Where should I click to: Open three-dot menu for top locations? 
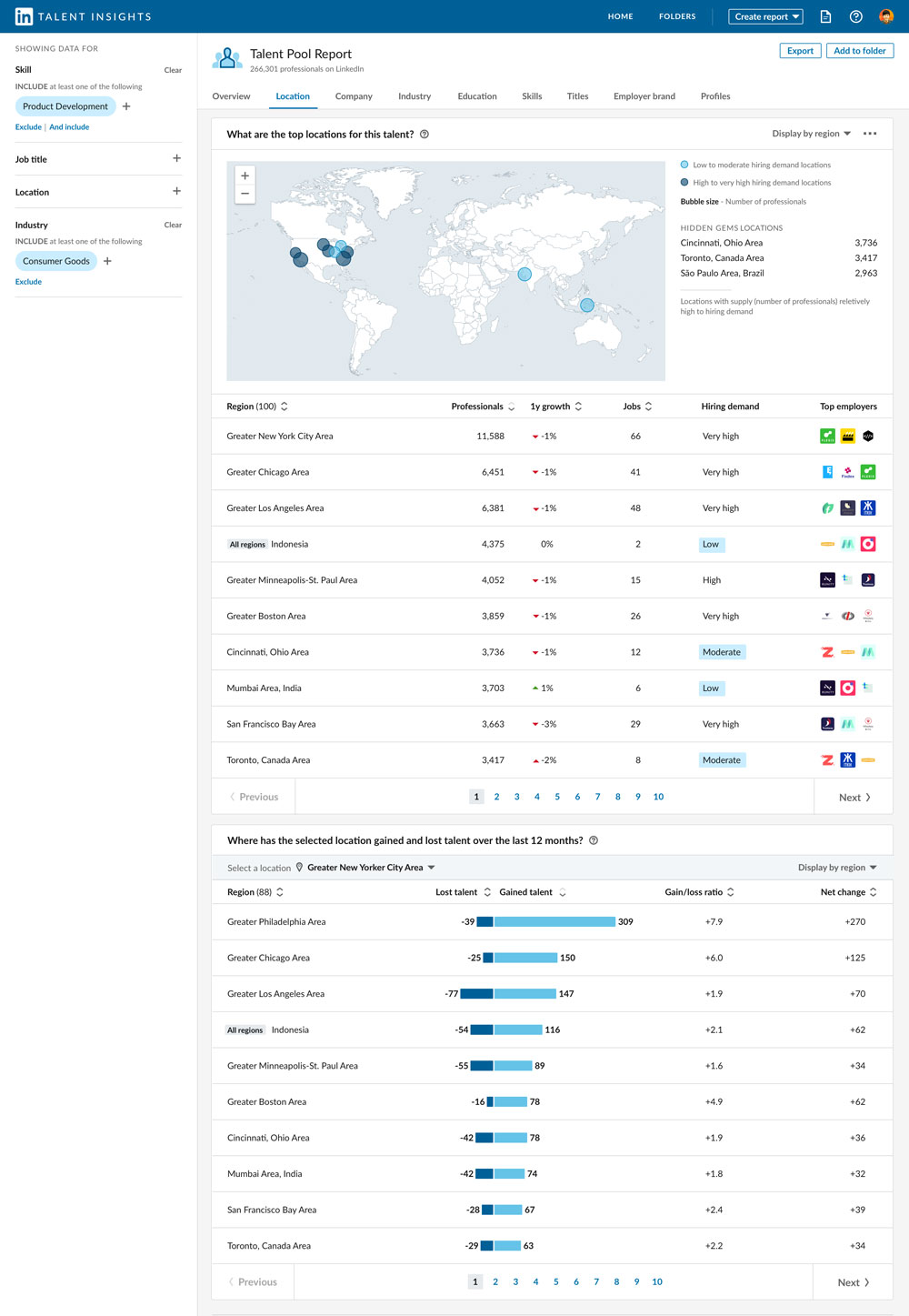tap(870, 134)
